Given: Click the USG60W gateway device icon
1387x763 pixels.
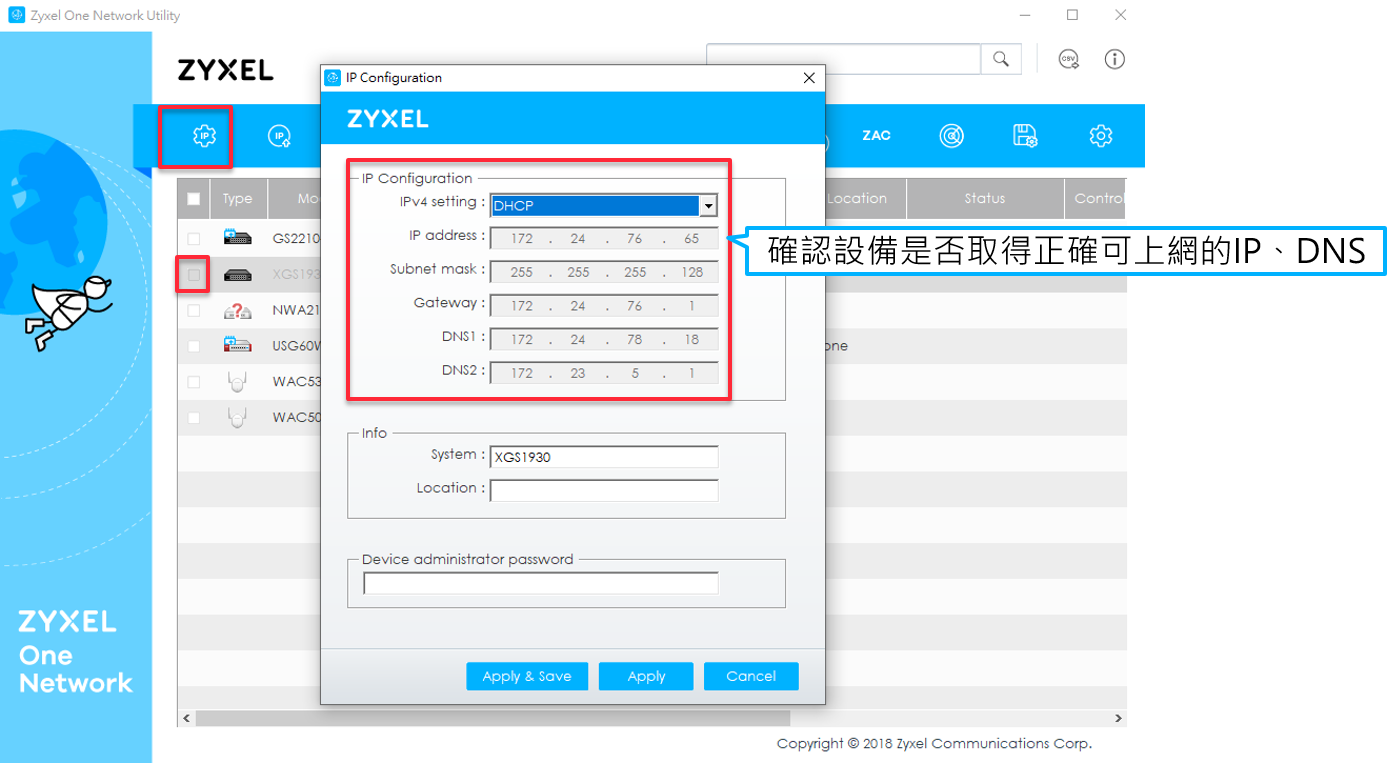Looking at the screenshot, I should [237, 345].
